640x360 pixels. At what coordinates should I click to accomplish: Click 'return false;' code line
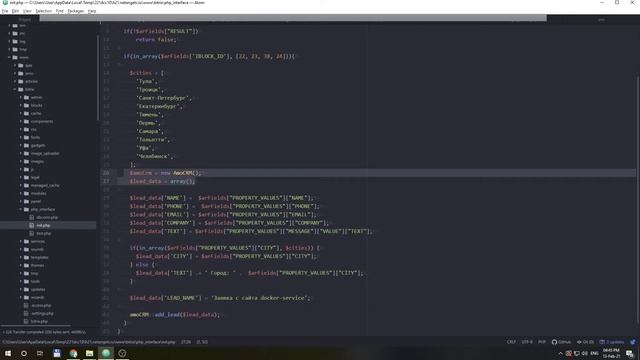pos(156,40)
